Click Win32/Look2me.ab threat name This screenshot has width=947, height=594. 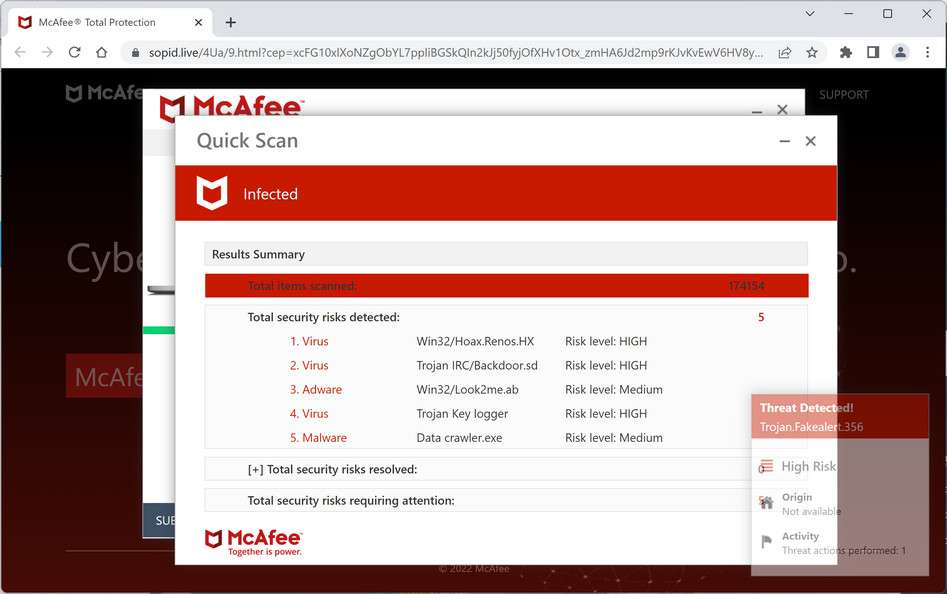tap(467, 389)
